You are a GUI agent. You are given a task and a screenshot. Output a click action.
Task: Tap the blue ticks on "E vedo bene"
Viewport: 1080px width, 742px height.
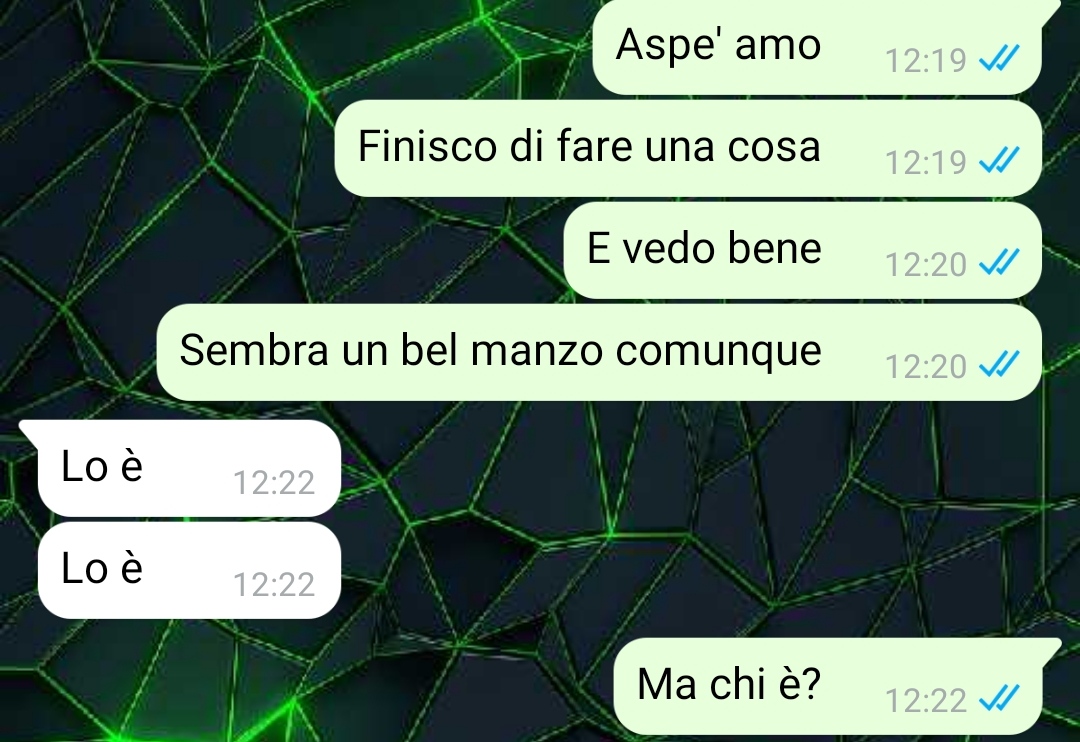(999, 263)
